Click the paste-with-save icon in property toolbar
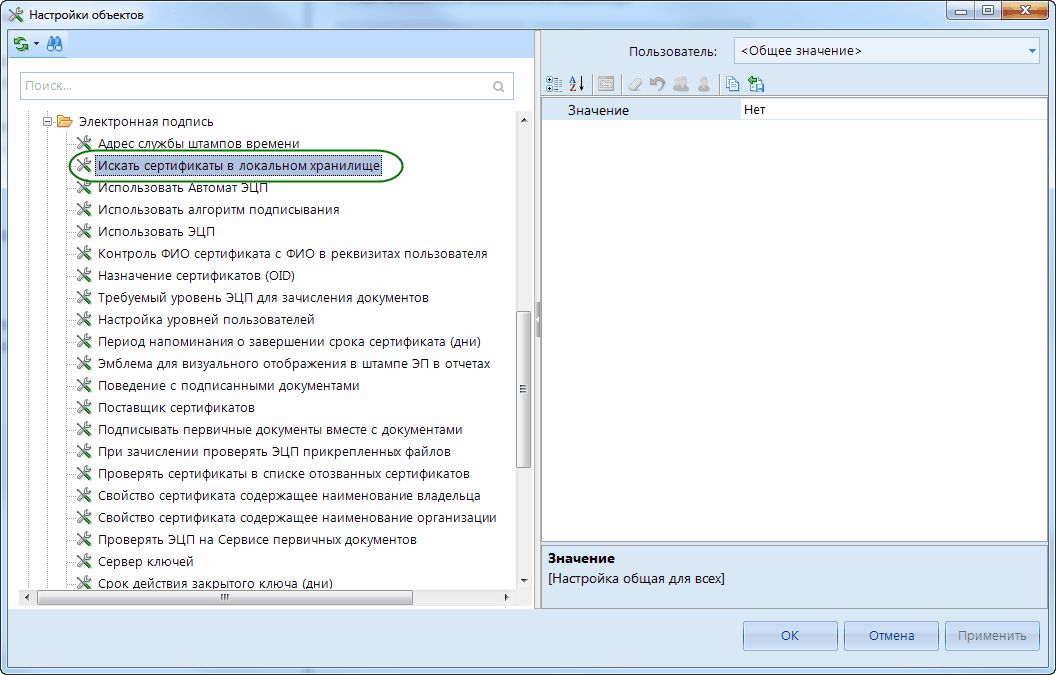1056x675 pixels. 756,84
